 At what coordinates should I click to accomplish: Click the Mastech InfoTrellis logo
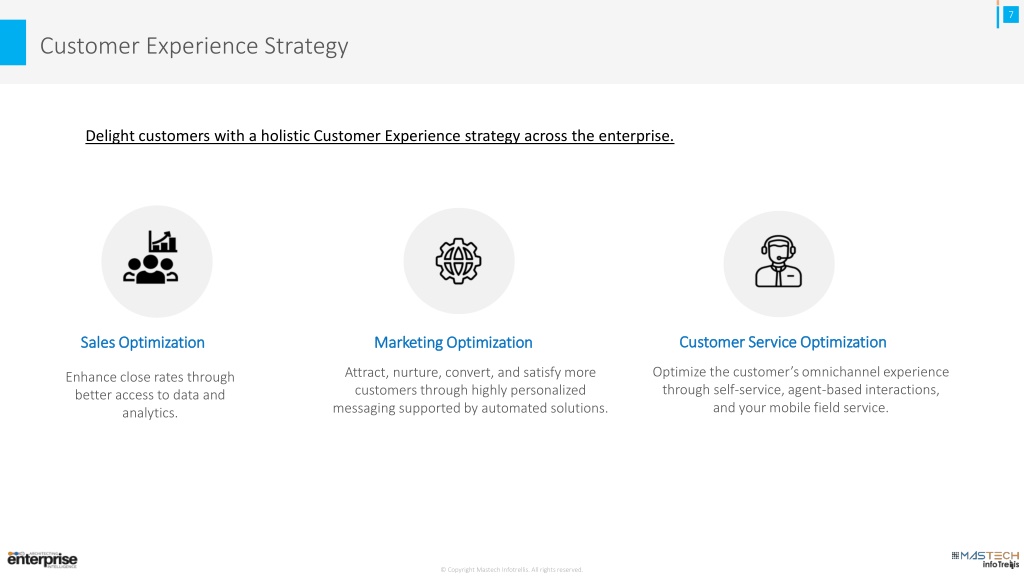(985, 560)
